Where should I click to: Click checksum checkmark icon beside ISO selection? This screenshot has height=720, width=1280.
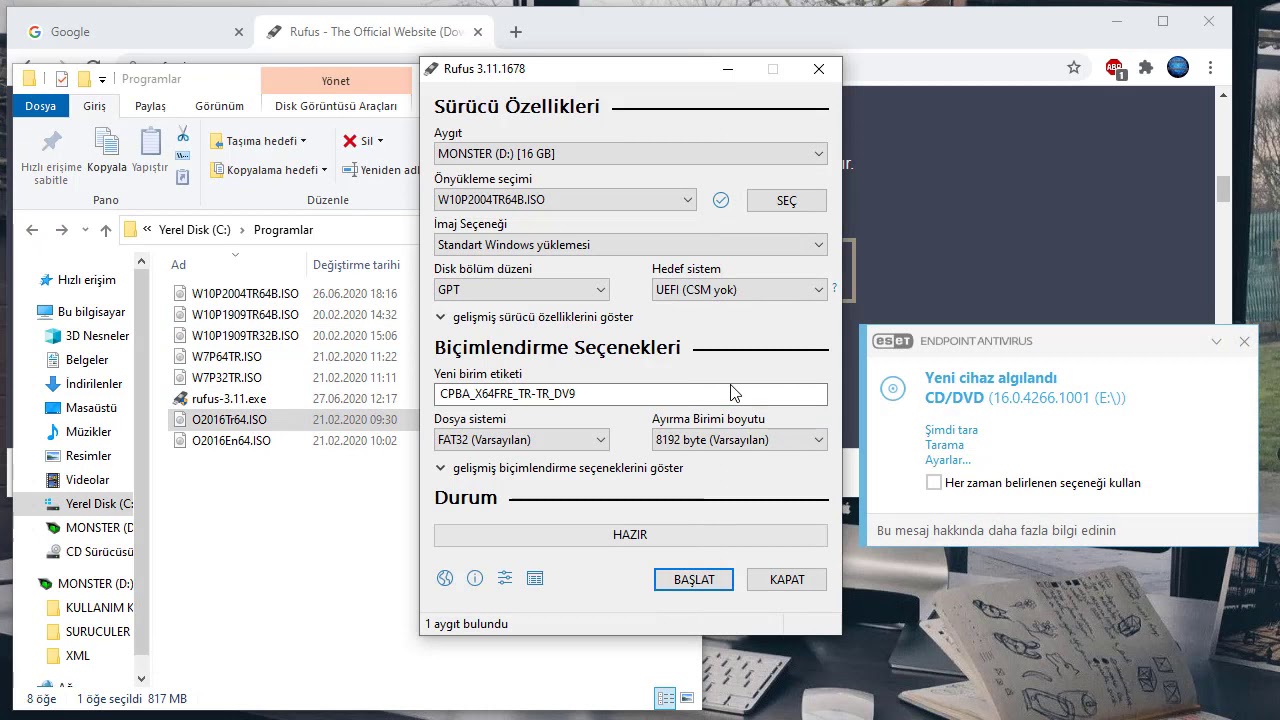pyautogui.click(x=721, y=200)
